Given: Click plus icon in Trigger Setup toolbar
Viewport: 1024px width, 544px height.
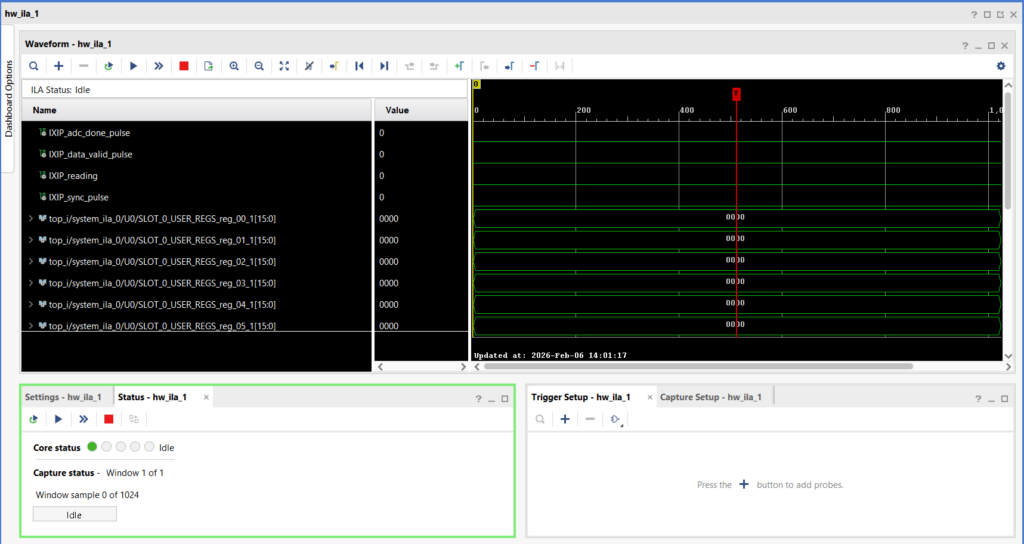Looking at the screenshot, I should tap(565, 419).
